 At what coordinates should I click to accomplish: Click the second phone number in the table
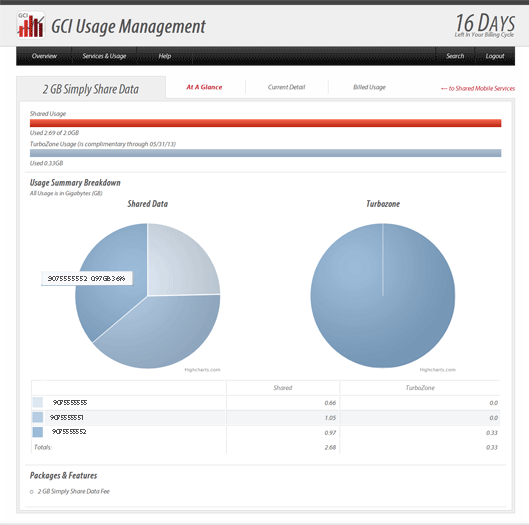66,418
